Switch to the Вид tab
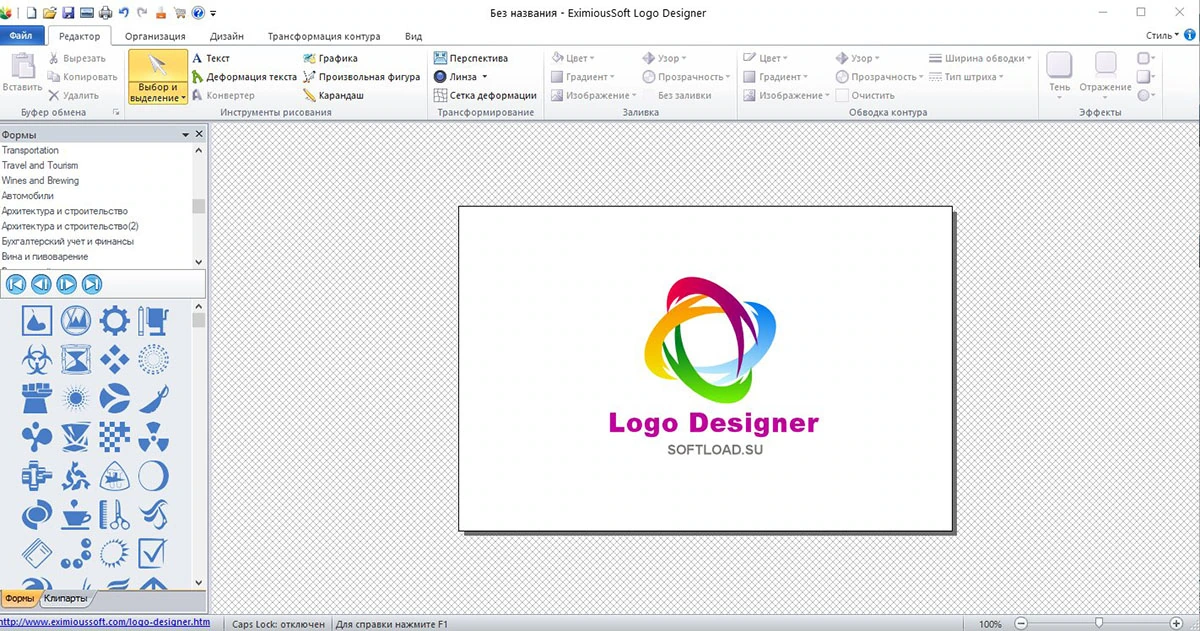 [x=413, y=36]
